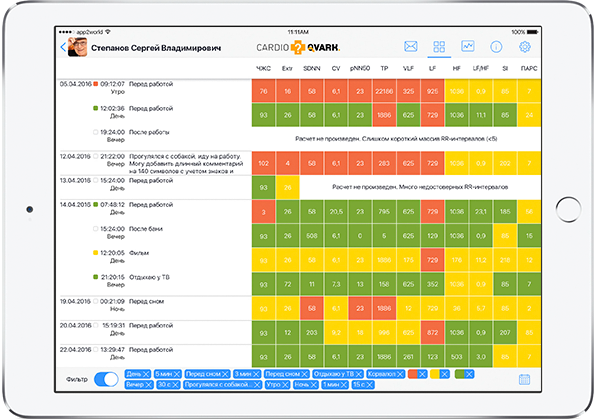Remove the Вечер filter tag
This screenshot has width=600, height=420.
148,385
